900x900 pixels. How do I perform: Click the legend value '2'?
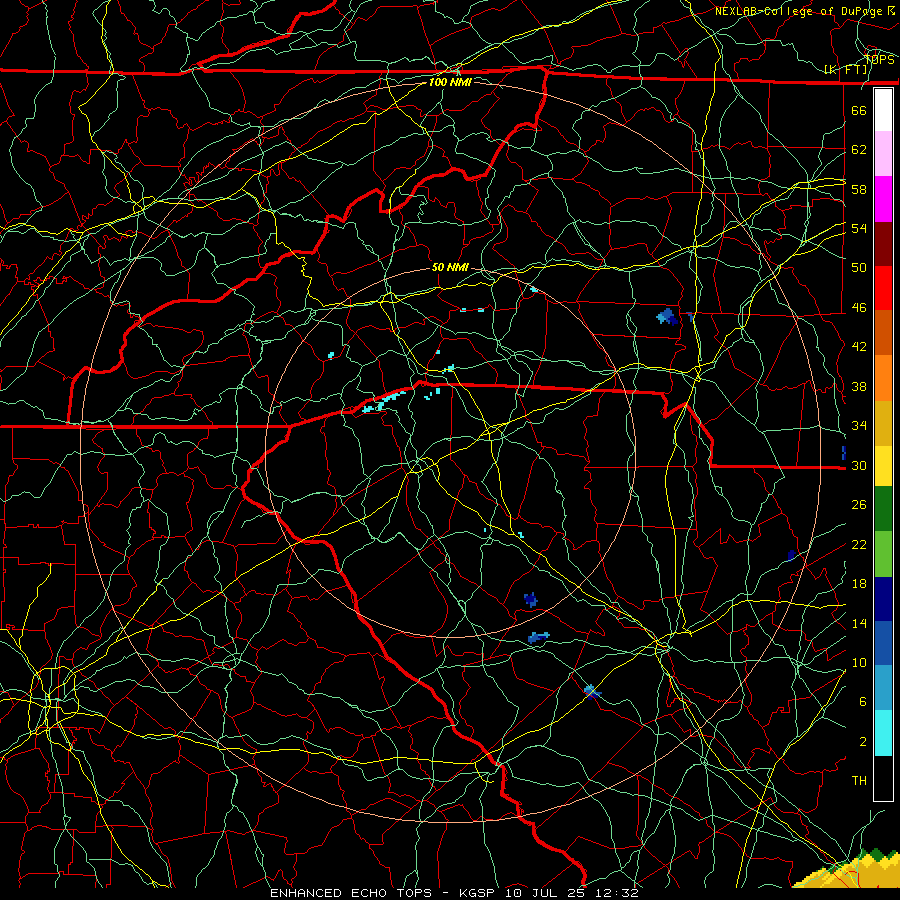pyautogui.click(x=863, y=742)
